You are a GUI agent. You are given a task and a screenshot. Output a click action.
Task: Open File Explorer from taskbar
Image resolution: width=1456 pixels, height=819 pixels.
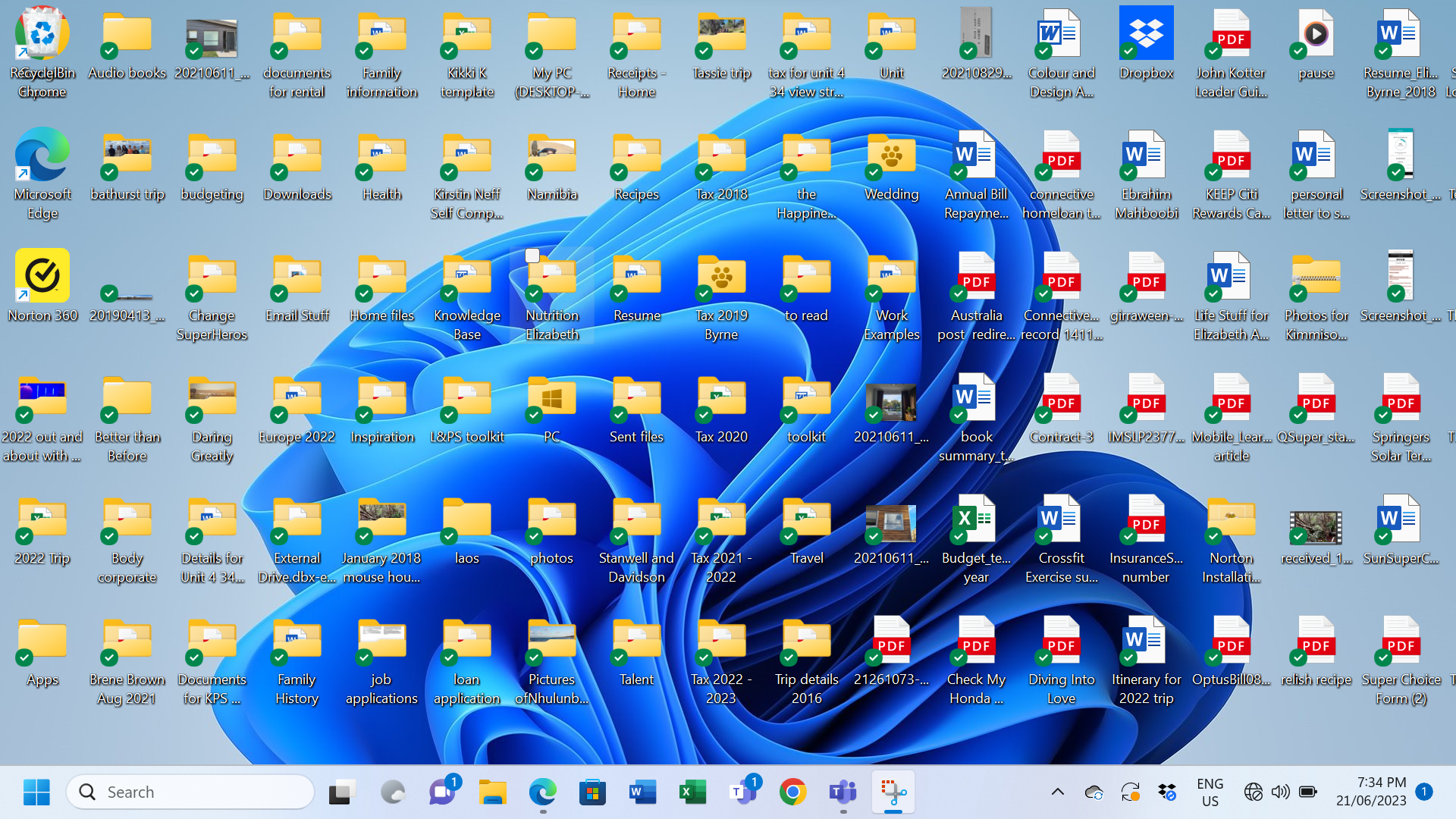coord(493,792)
